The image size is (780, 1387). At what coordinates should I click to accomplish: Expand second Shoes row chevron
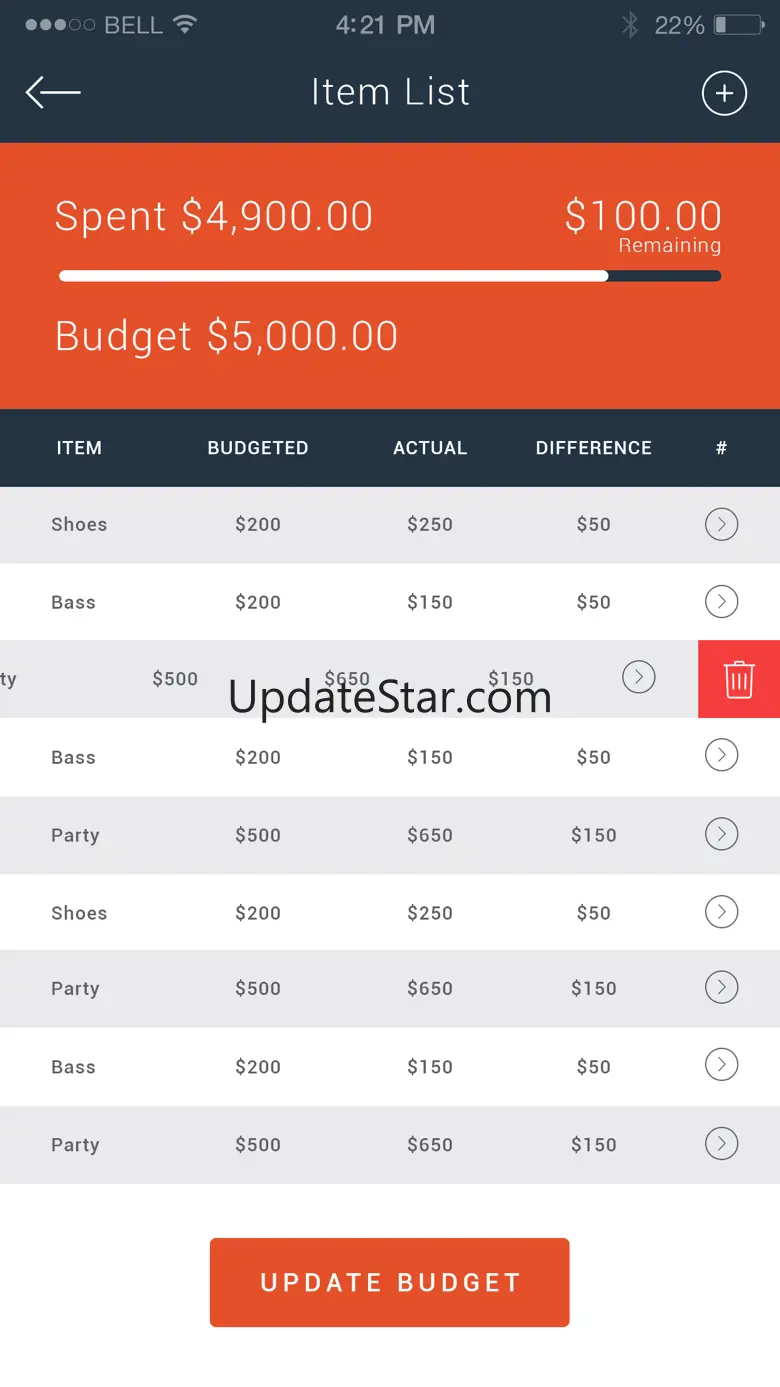coord(721,911)
